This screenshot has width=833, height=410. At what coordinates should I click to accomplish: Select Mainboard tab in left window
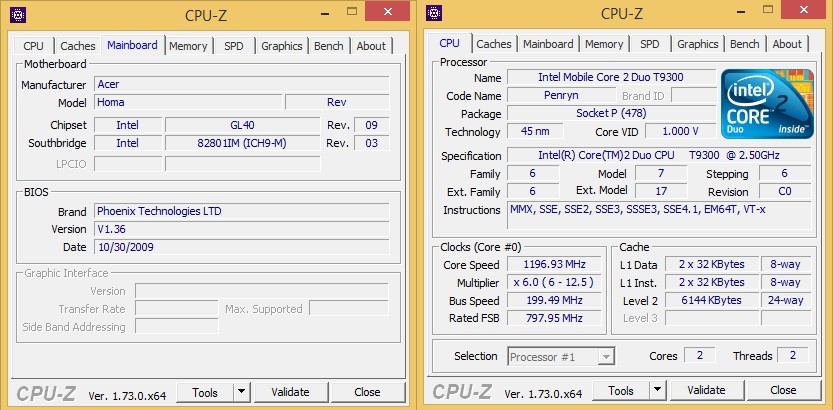pos(132,45)
